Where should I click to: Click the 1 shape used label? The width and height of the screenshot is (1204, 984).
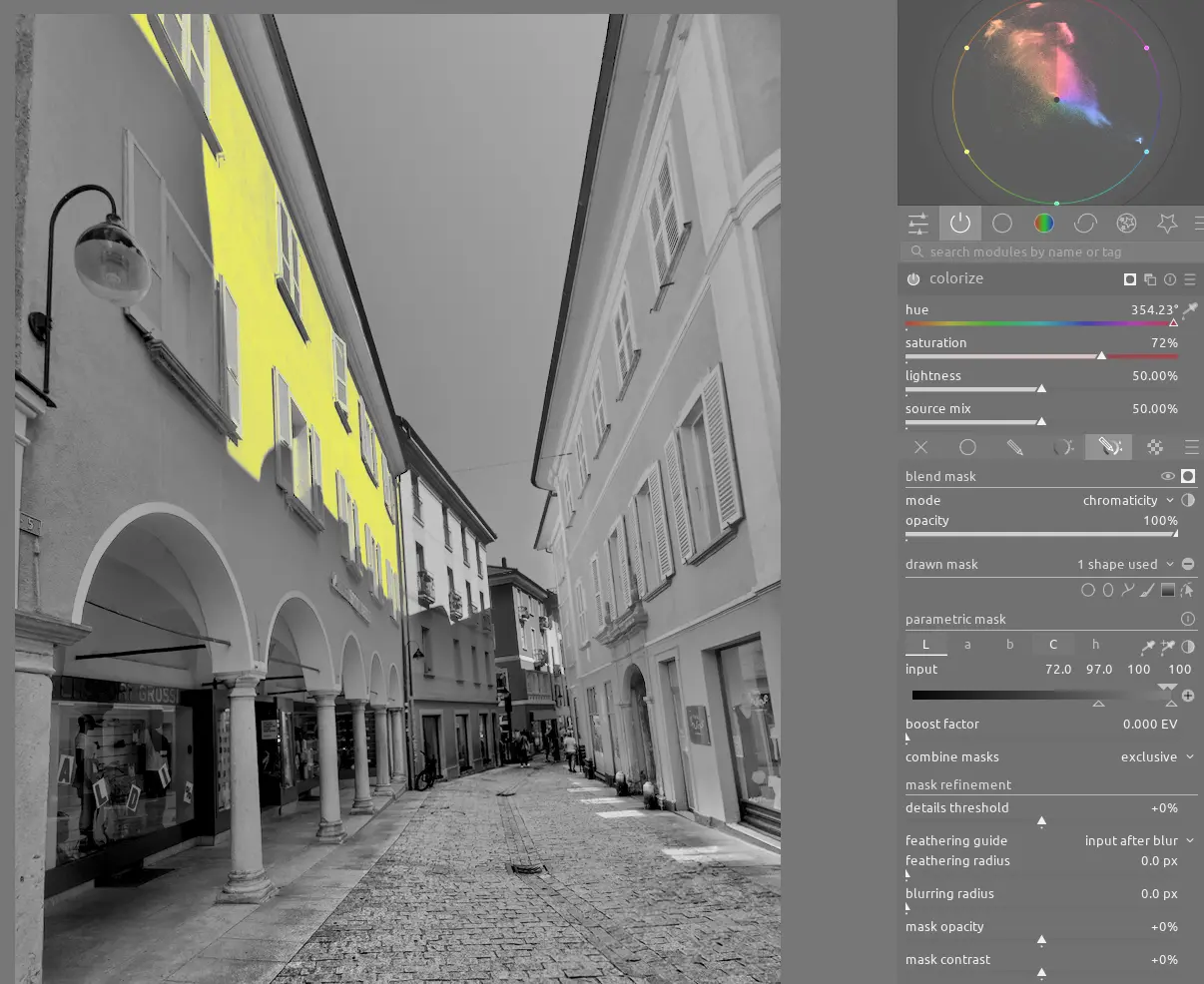(1117, 565)
